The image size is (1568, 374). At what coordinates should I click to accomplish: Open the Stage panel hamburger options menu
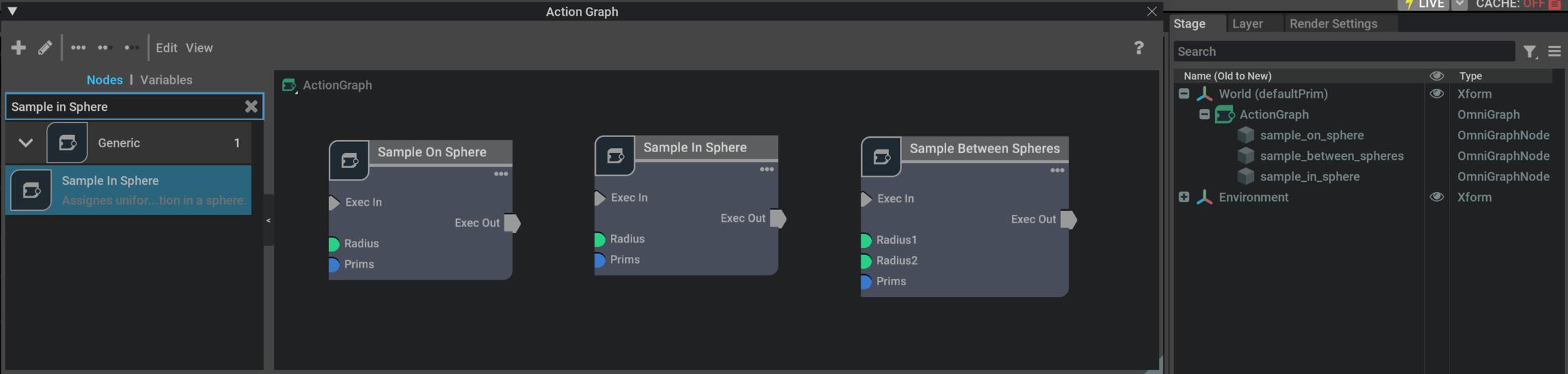click(x=1554, y=52)
